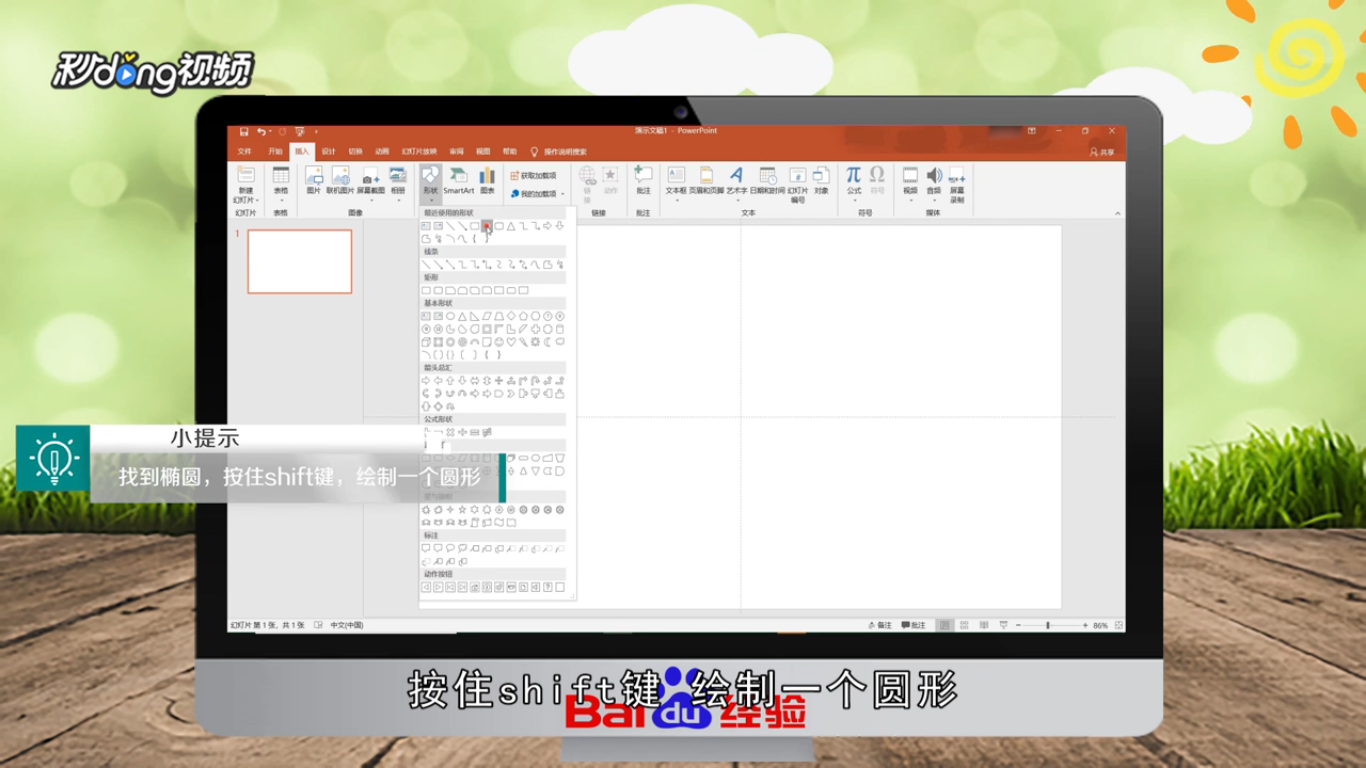This screenshot has width=1366, height=768.
Task: Open the 屏幕截图 (Screenshot) dropdown
Action: click(370, 183)
